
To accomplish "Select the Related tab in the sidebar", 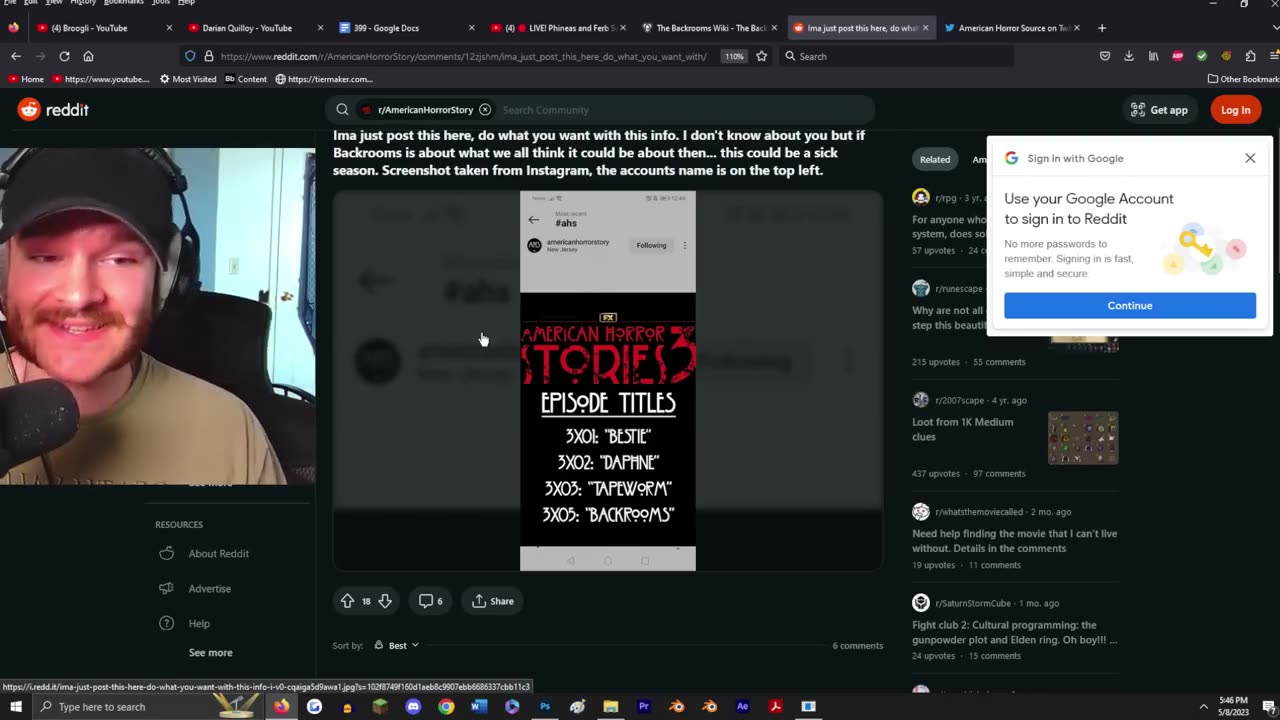I will pyautogui.click(x=935, y=159).
